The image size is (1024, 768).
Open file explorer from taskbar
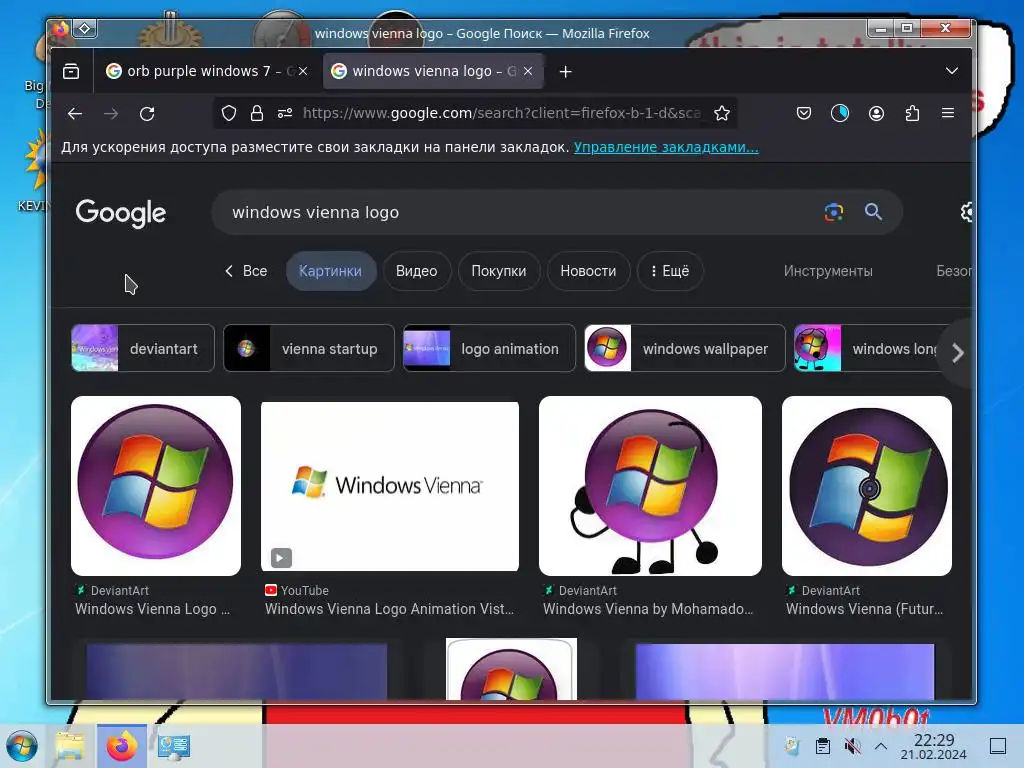pos(70,746)
